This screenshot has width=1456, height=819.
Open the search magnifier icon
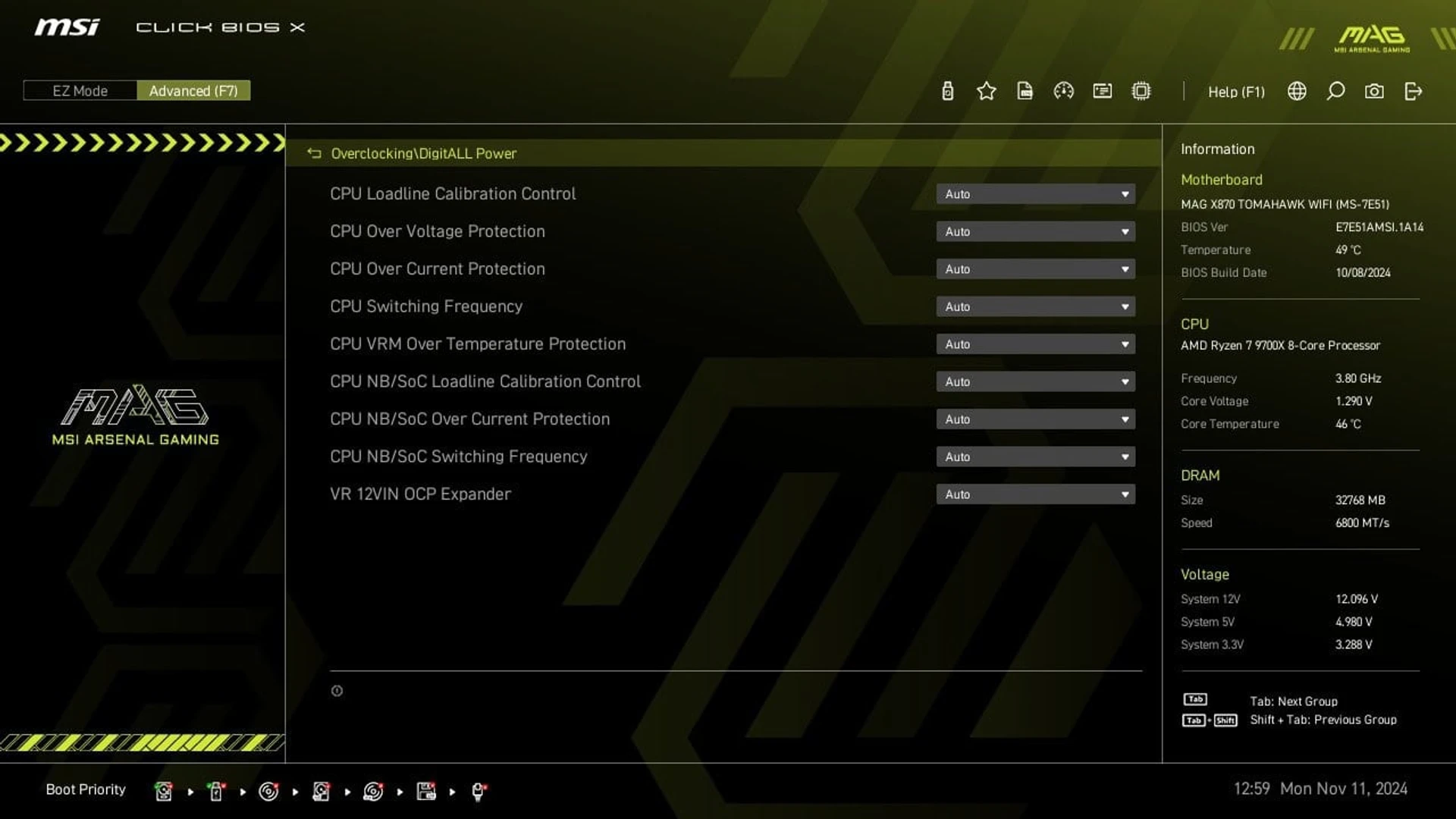(x=1335, y=91)
